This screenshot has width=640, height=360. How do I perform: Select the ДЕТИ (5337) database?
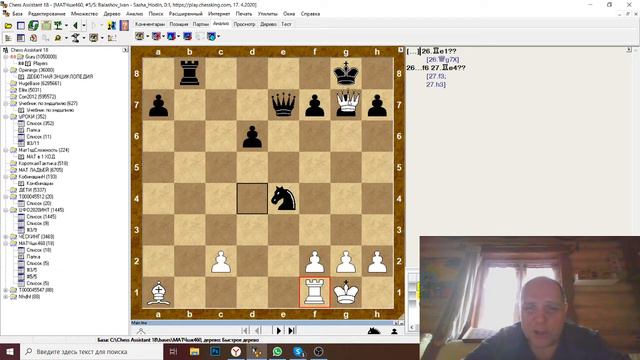pos(32,190)
